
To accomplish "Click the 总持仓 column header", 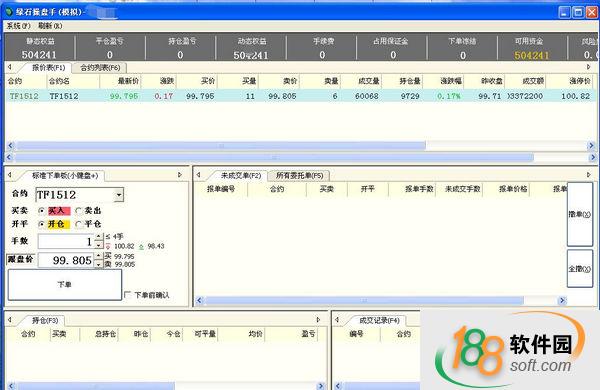I will [99, 334].
